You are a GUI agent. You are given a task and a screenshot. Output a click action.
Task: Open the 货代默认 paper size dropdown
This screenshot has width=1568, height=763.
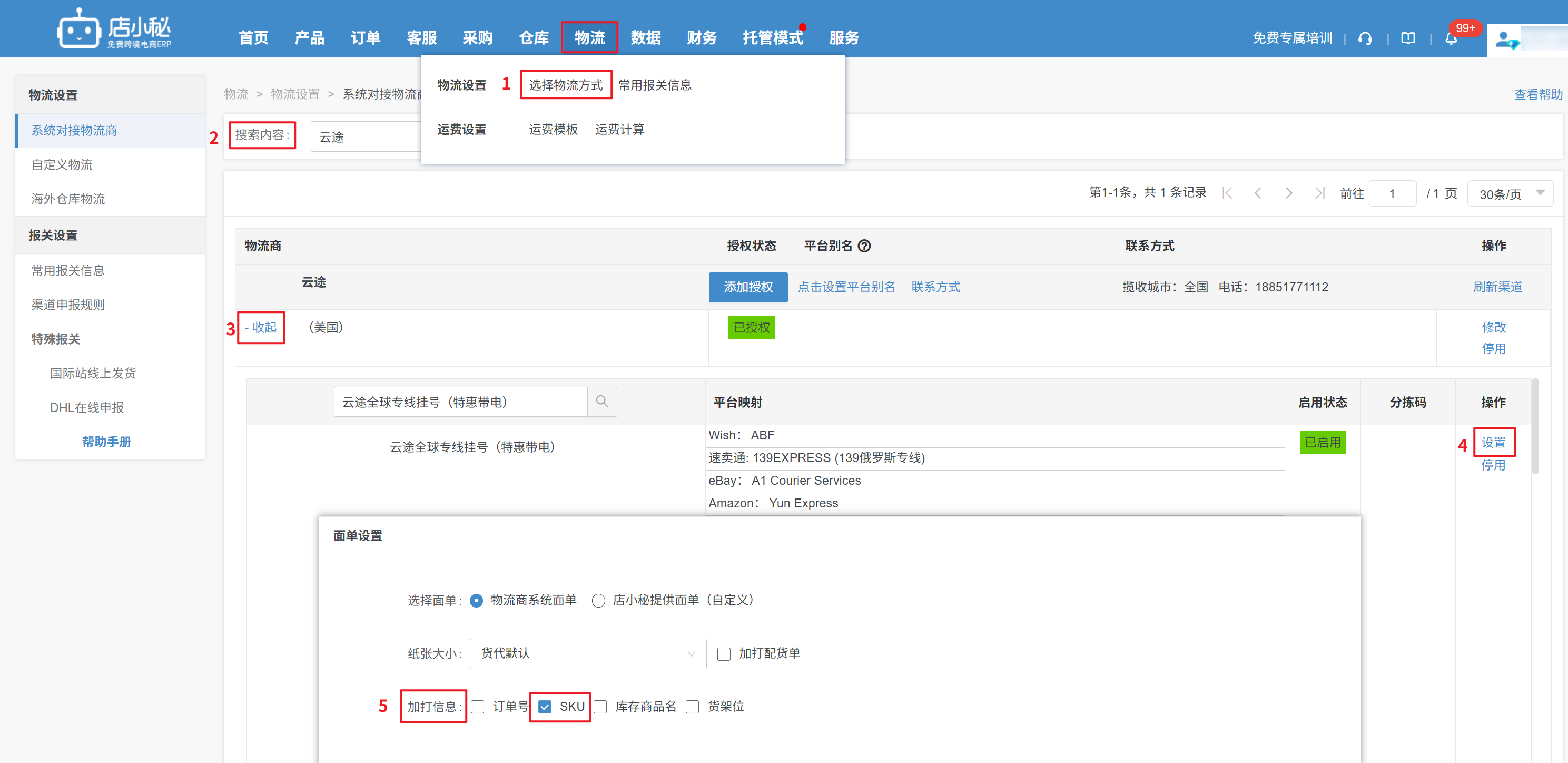point(587,653)
